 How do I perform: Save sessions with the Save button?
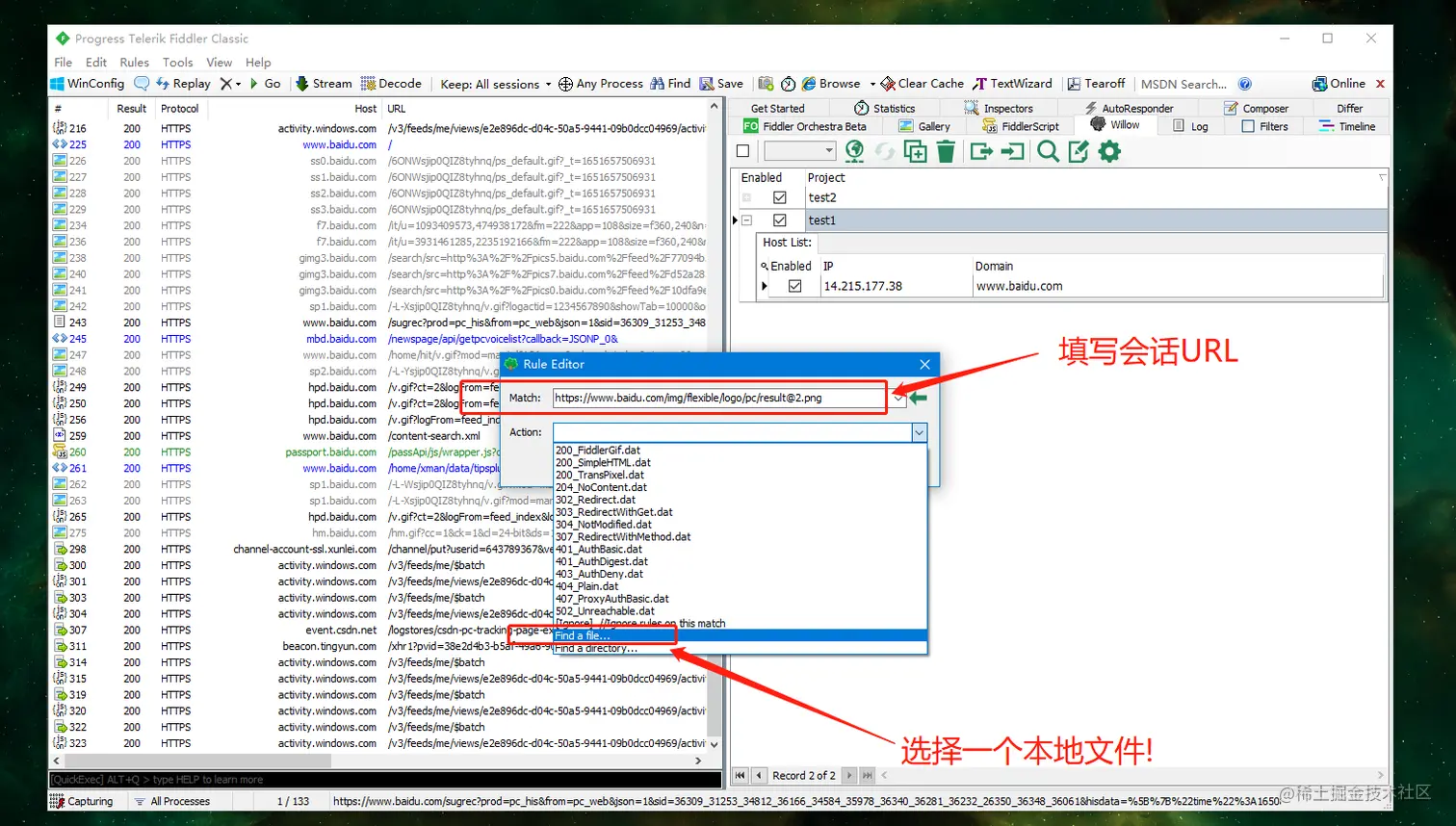pos(721,84)
